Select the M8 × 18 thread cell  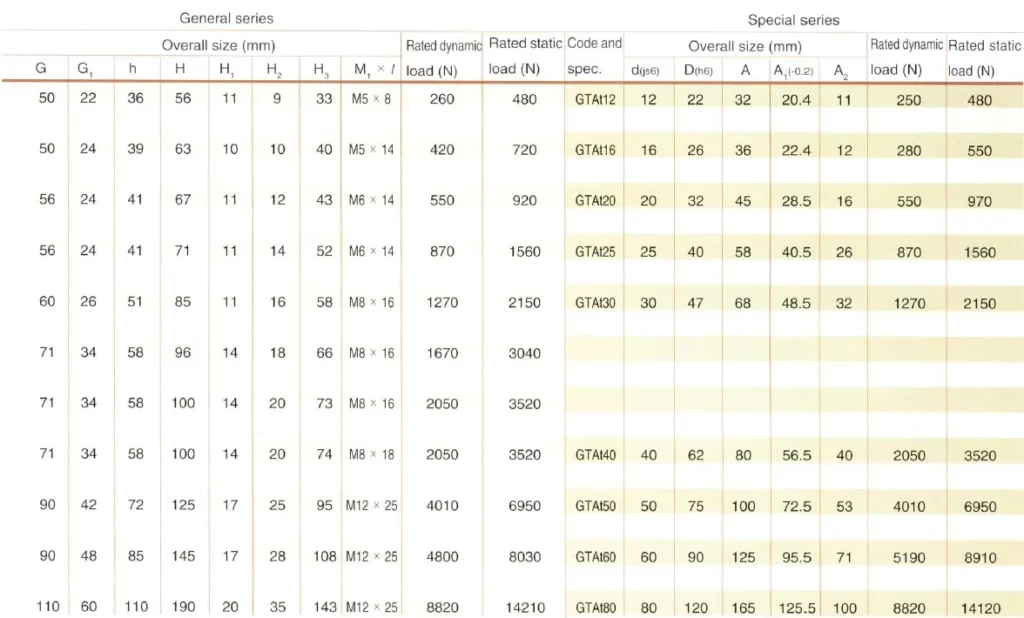coord(370,455)
